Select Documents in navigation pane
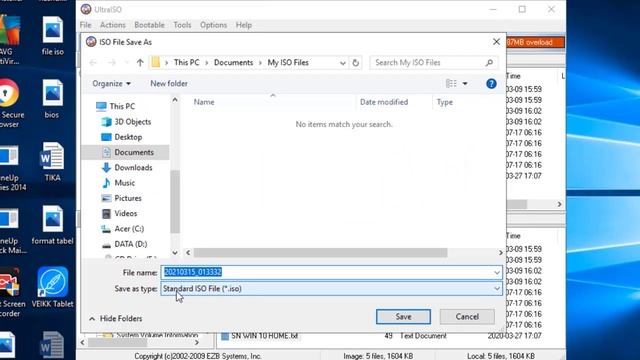 click(x=127, y=152)
